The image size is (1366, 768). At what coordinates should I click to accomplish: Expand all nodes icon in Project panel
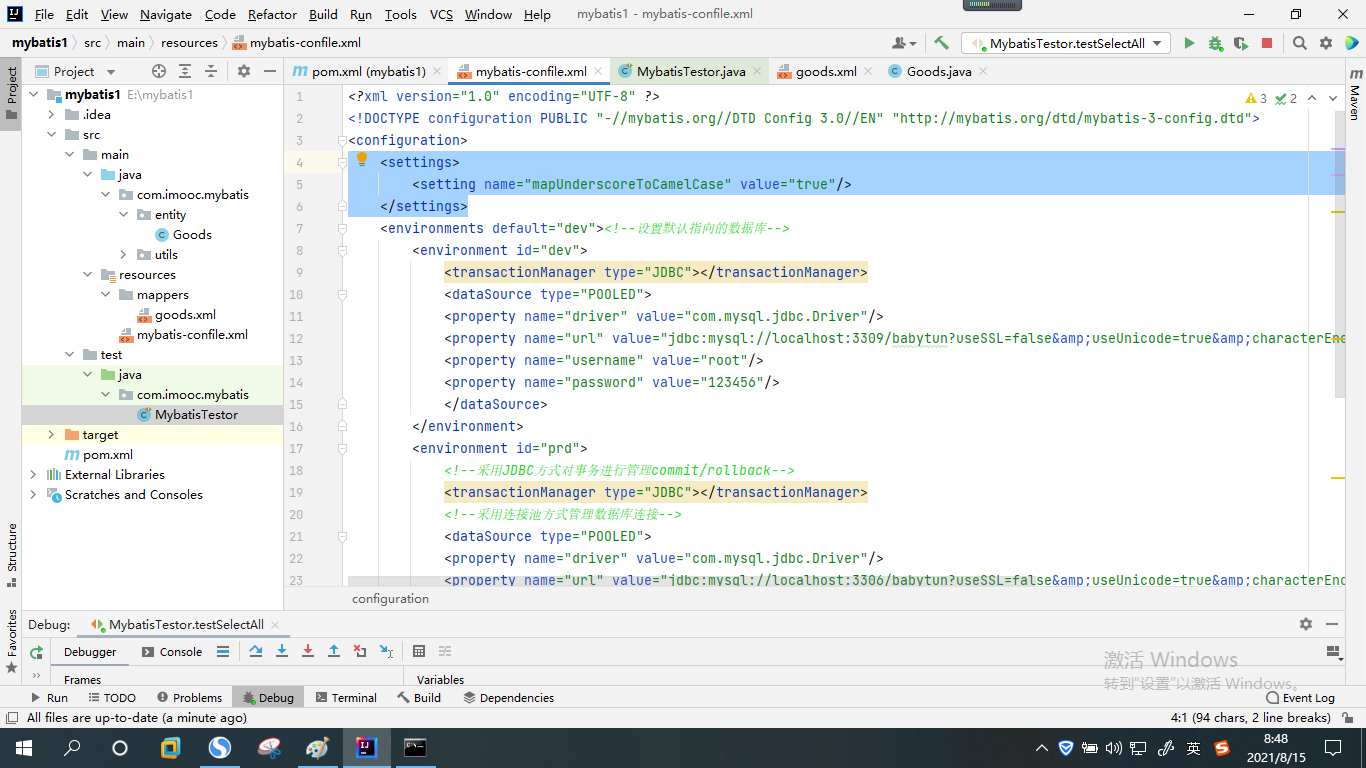(185, 71)
